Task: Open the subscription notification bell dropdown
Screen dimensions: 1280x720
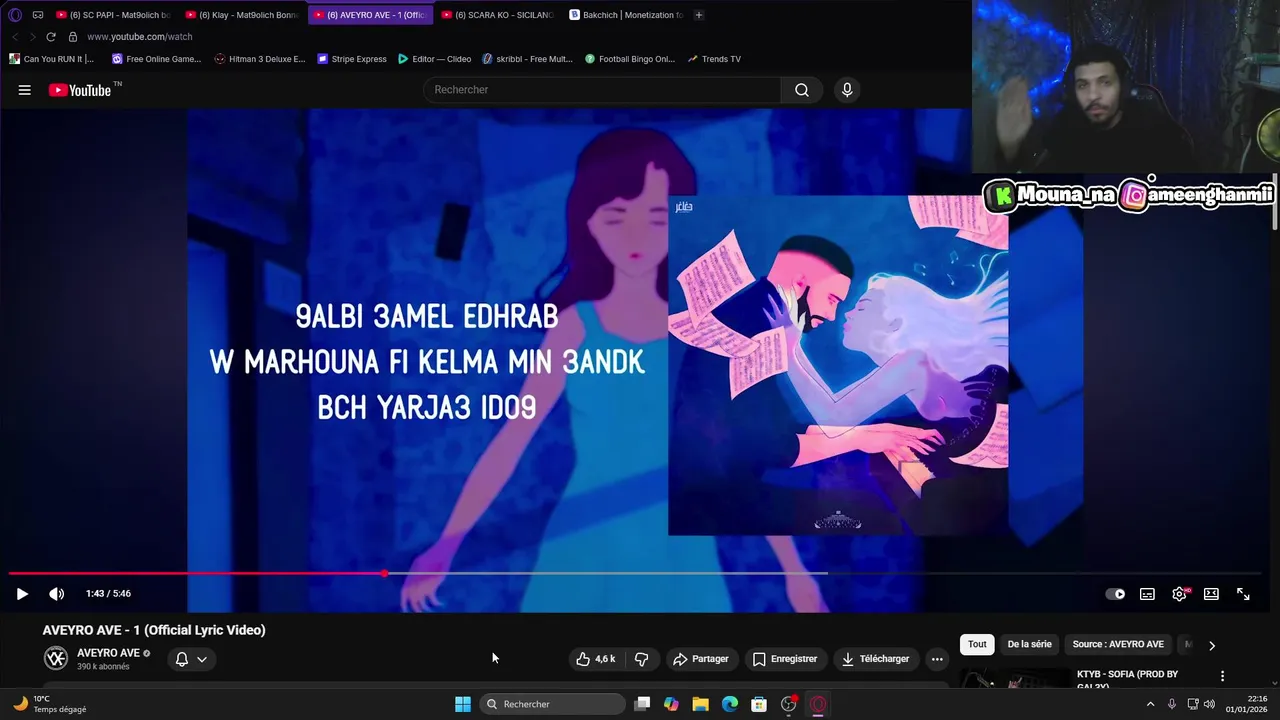Action: (x=191, y=659)
